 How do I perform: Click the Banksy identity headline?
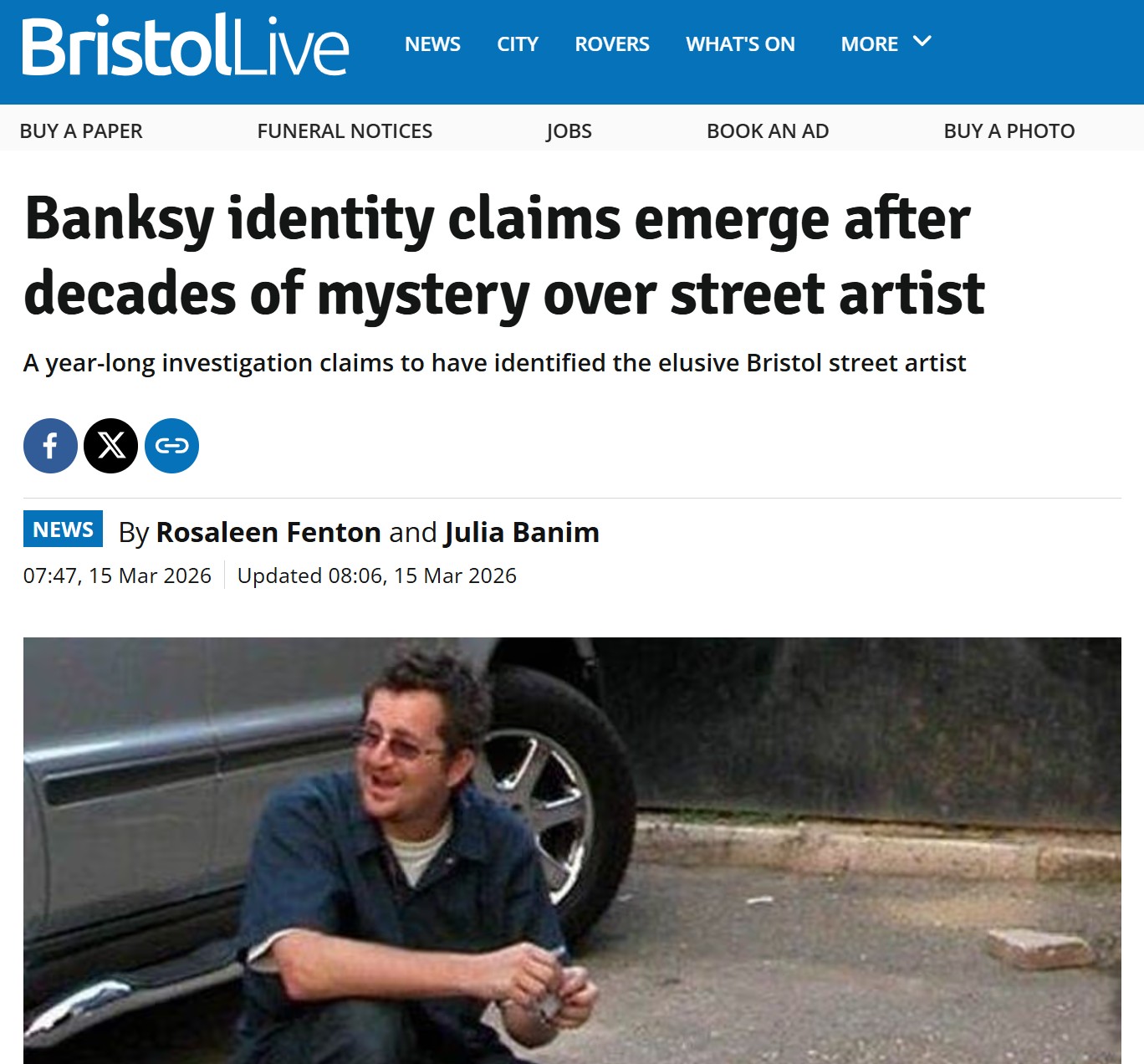pos(505,256)
